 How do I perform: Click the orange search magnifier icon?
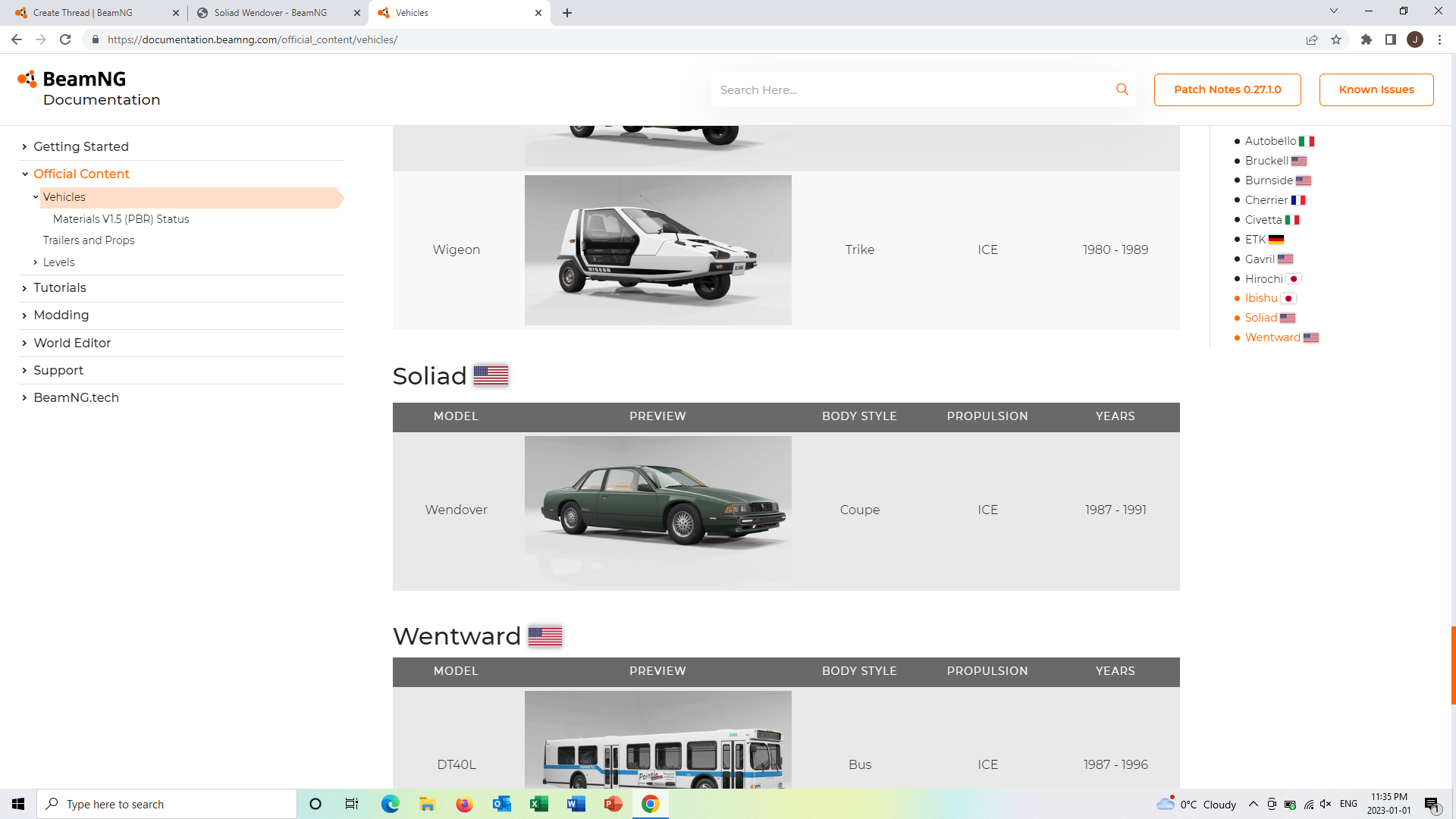pyautogui.click(x=1122, y=89)
